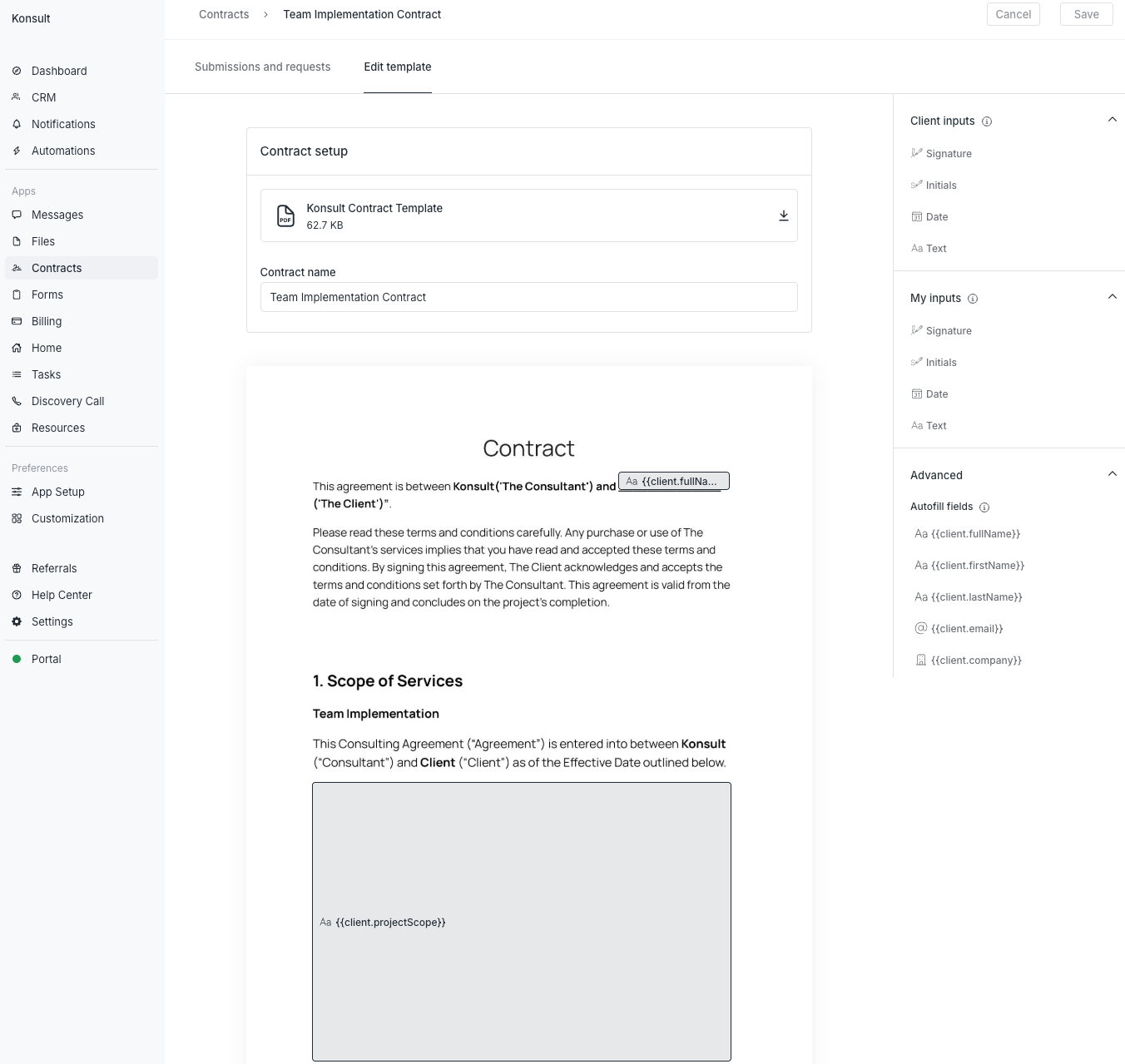View the Client inputs info tooltip icon
Image resolution: width=1125 pixels, height=1064 pixels.
(987, 121)
